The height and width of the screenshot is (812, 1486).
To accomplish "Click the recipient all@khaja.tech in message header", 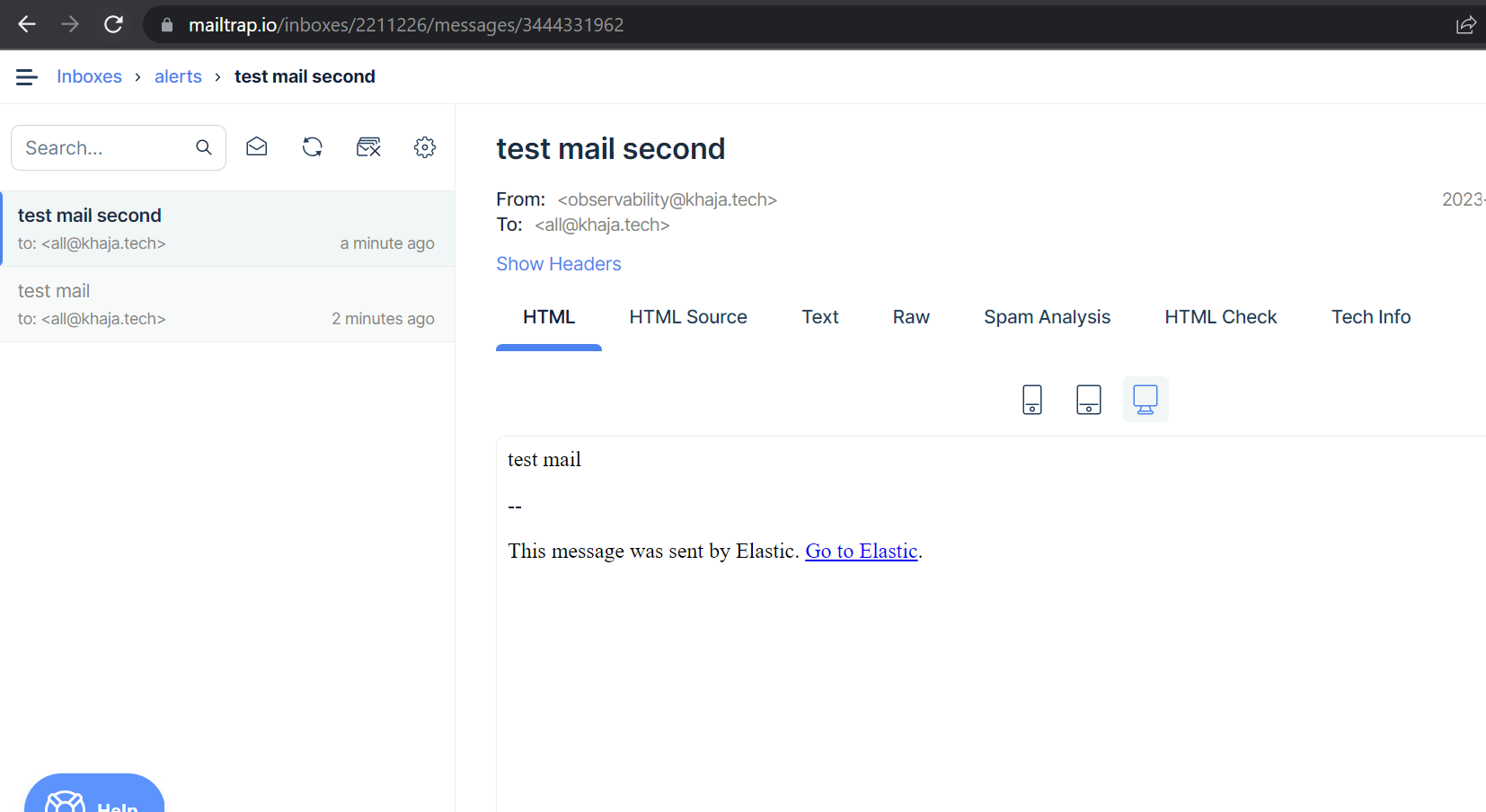I will coord(602,225).
